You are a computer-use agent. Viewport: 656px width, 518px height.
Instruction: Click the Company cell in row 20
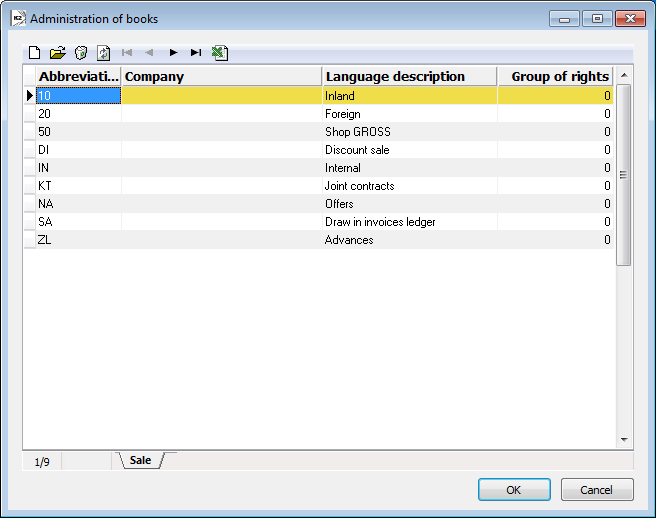[x=222, y=114]
